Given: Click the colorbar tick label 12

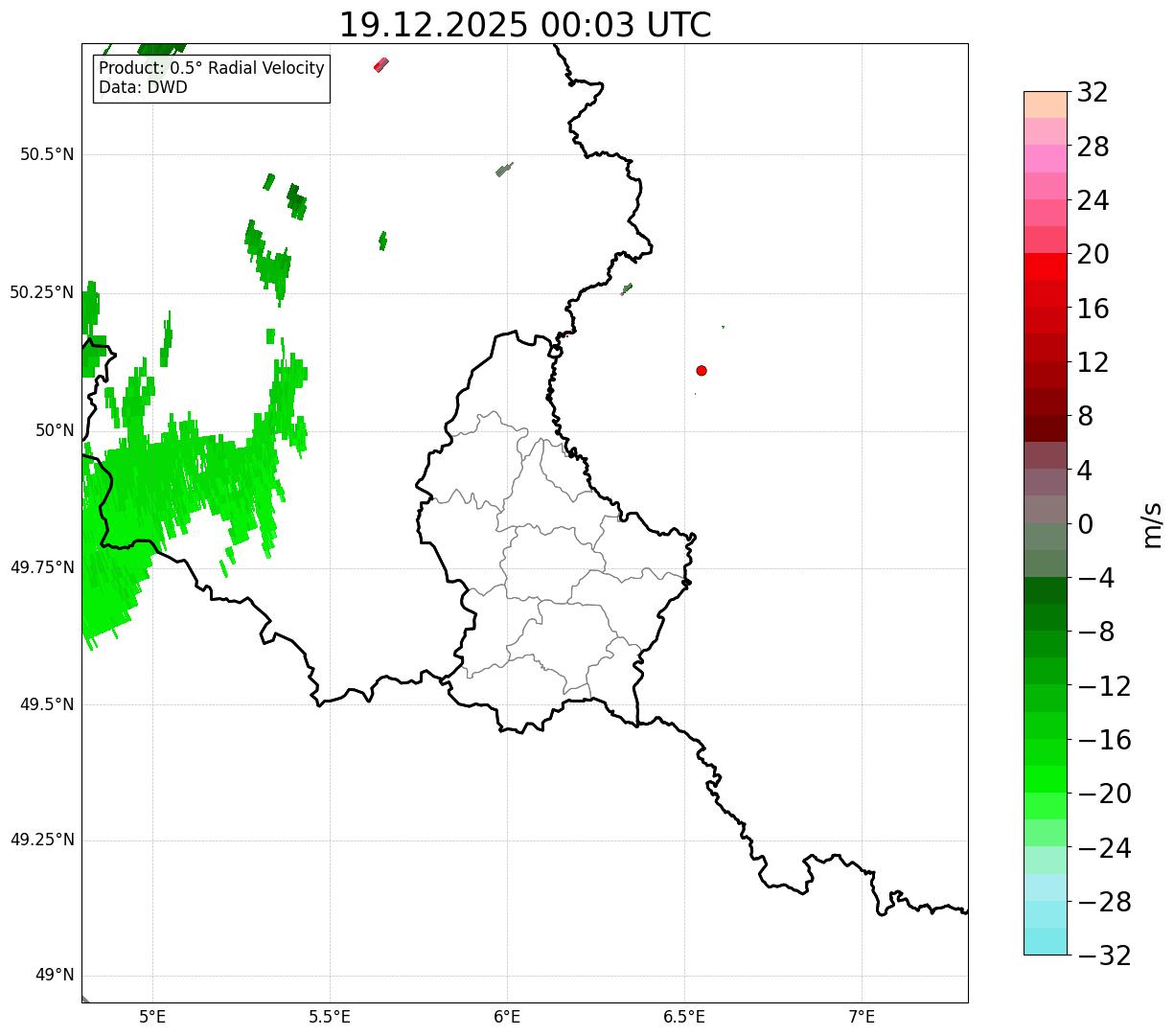Looking at the screenshot, I should (1093, 362).
